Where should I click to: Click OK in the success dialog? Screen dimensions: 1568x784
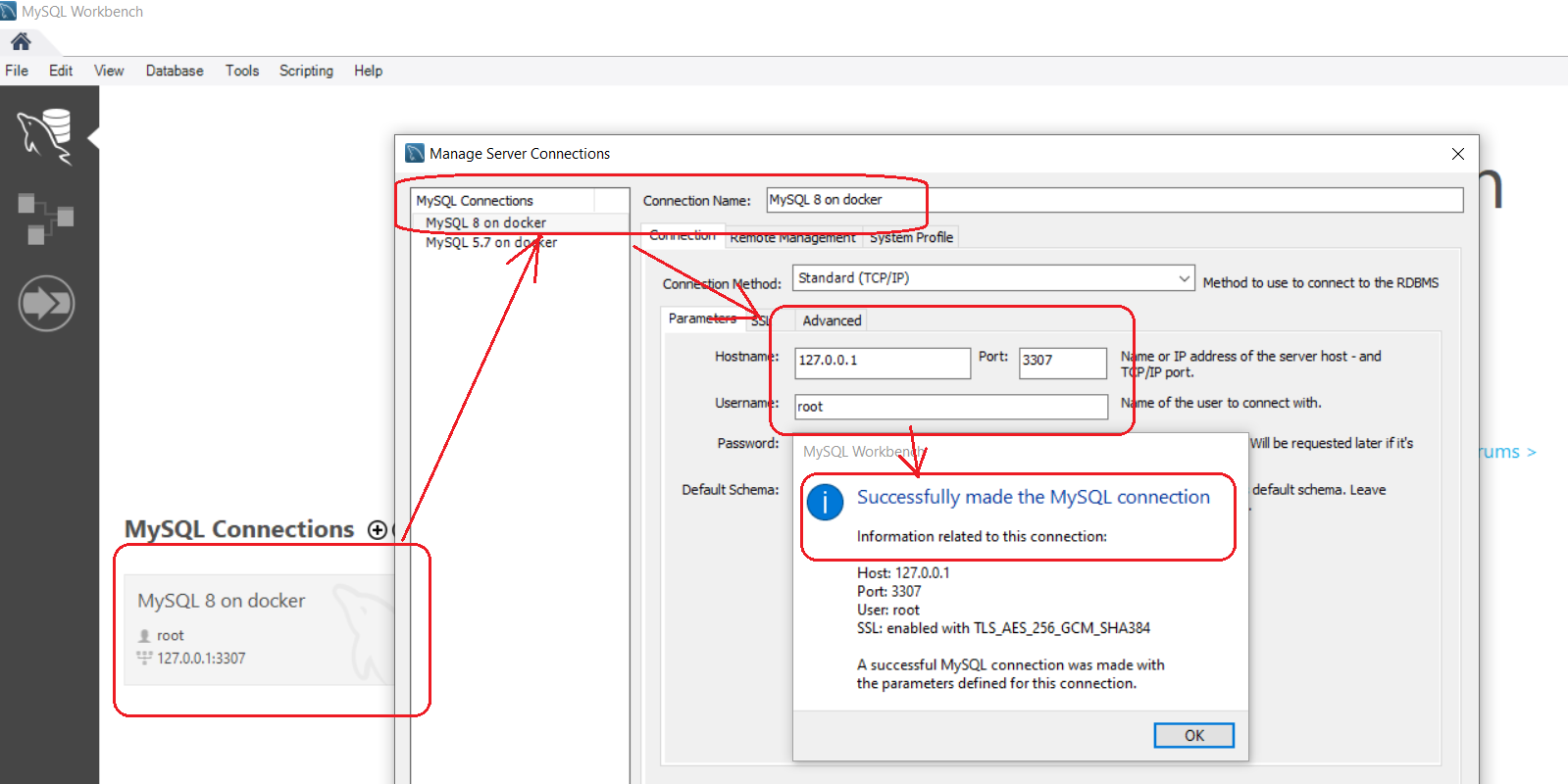(1193, 735)
